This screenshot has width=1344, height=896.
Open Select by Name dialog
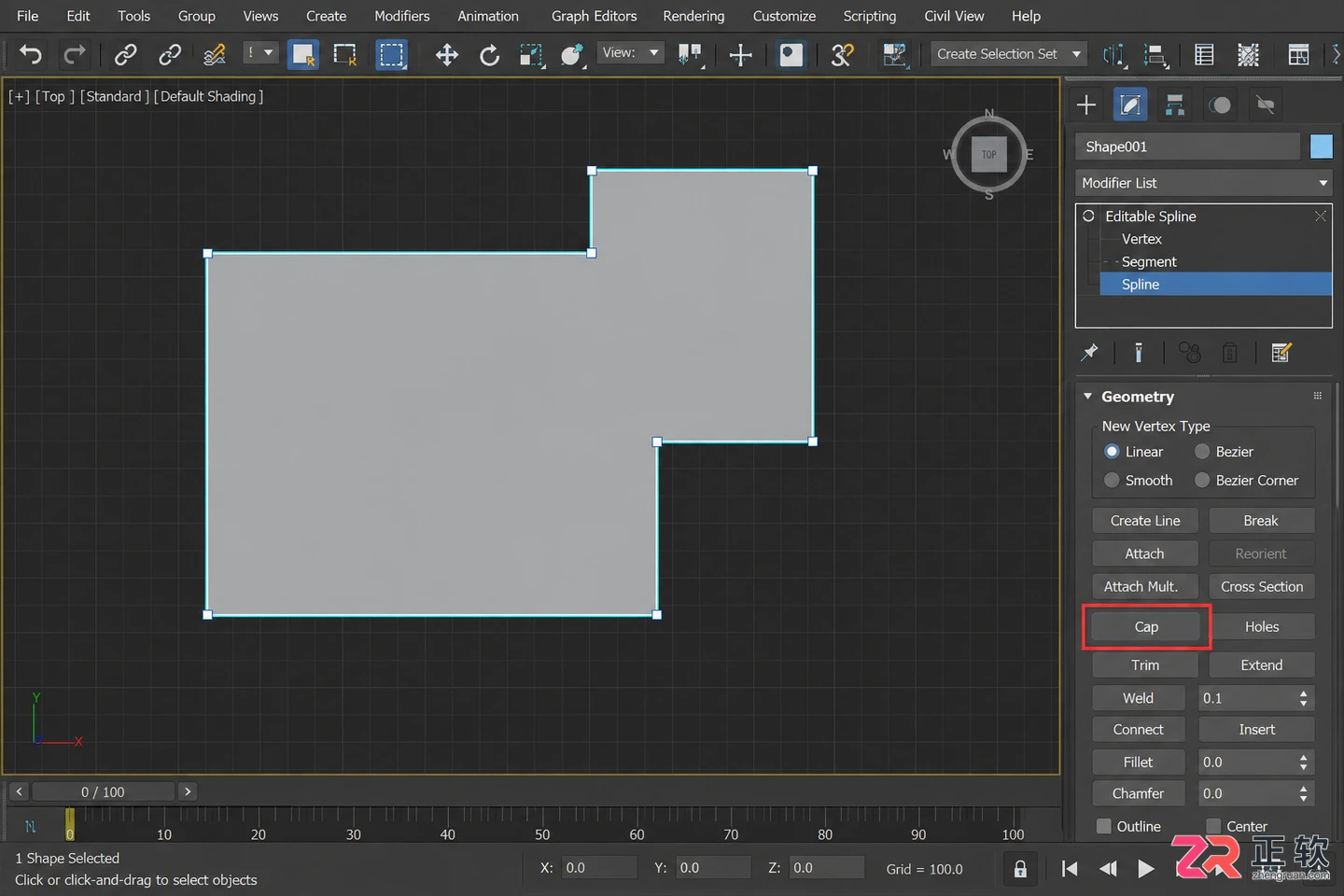345,55
